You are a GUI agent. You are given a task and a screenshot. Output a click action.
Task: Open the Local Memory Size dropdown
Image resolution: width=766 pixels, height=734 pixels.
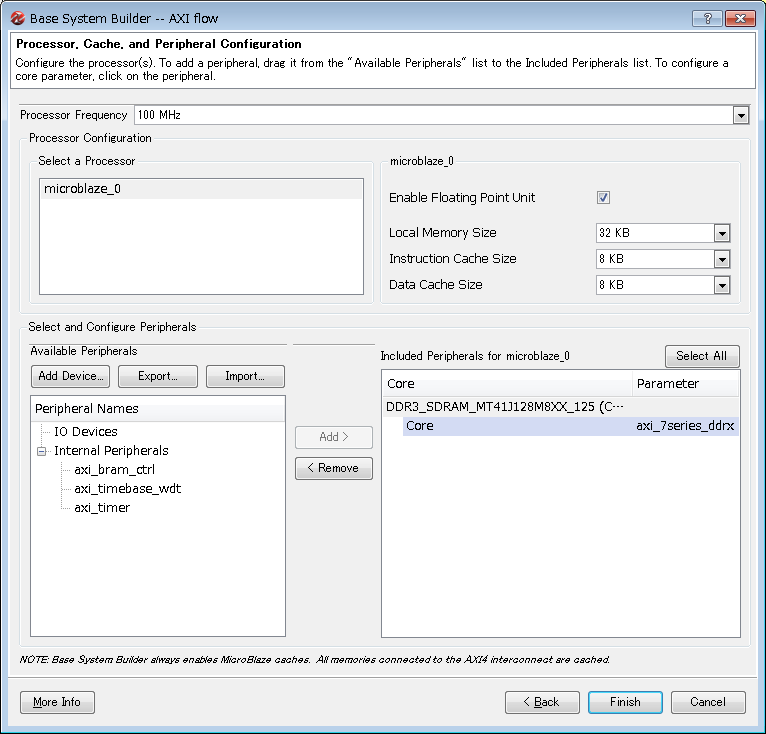pyautogui.click(x=722, y=233)
